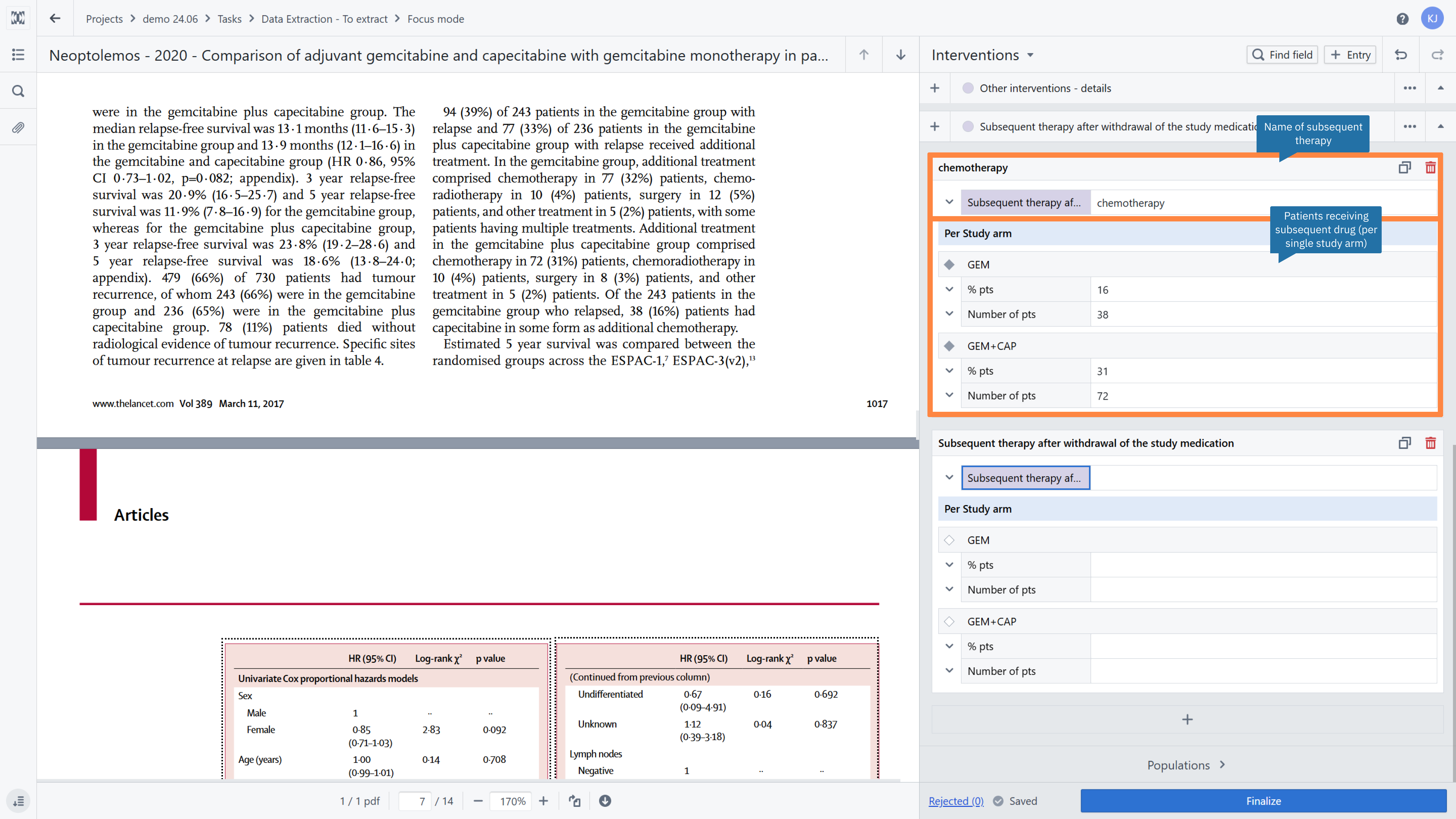Open the search icon in left sidebar

pyautogui.click(x=18, y=91)
